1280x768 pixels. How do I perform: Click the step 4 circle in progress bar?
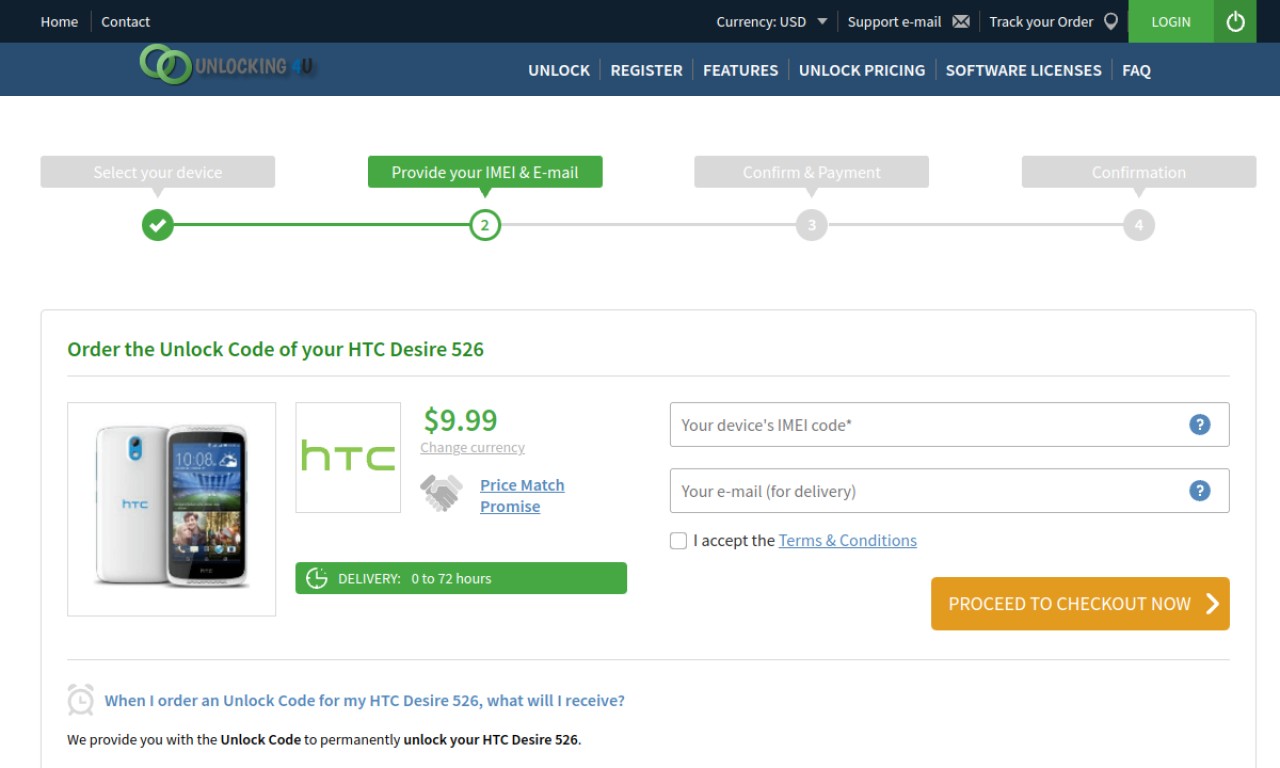click(1139, 225)
